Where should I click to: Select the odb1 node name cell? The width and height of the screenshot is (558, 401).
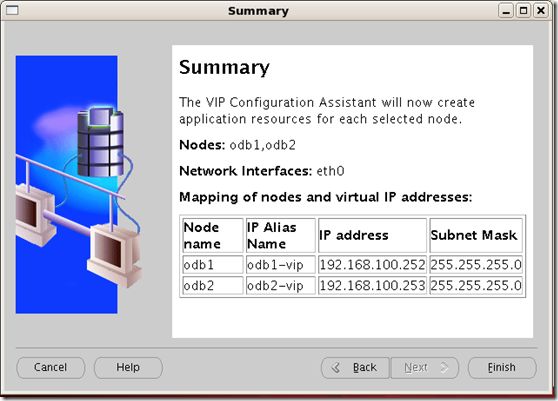coord(213,265)
